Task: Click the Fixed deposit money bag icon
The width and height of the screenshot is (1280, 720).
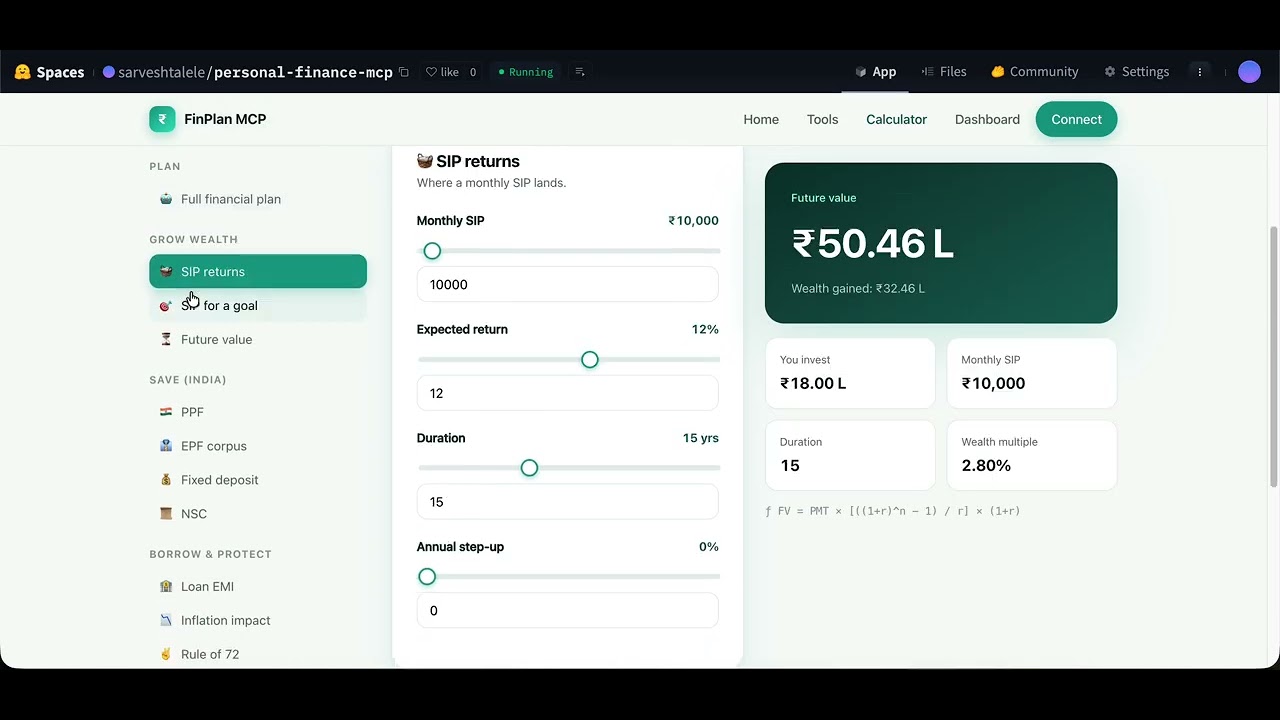Action: coord(166,480)
